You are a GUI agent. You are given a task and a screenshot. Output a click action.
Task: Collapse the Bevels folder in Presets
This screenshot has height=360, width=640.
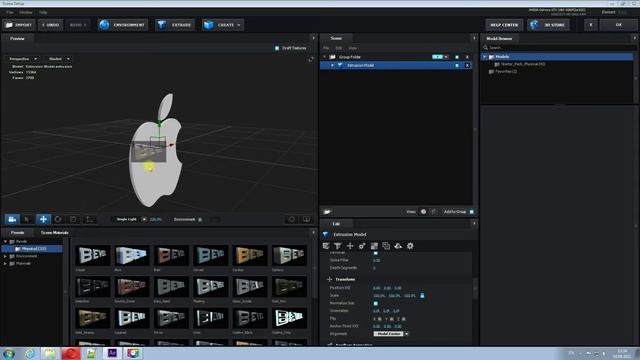5,242
